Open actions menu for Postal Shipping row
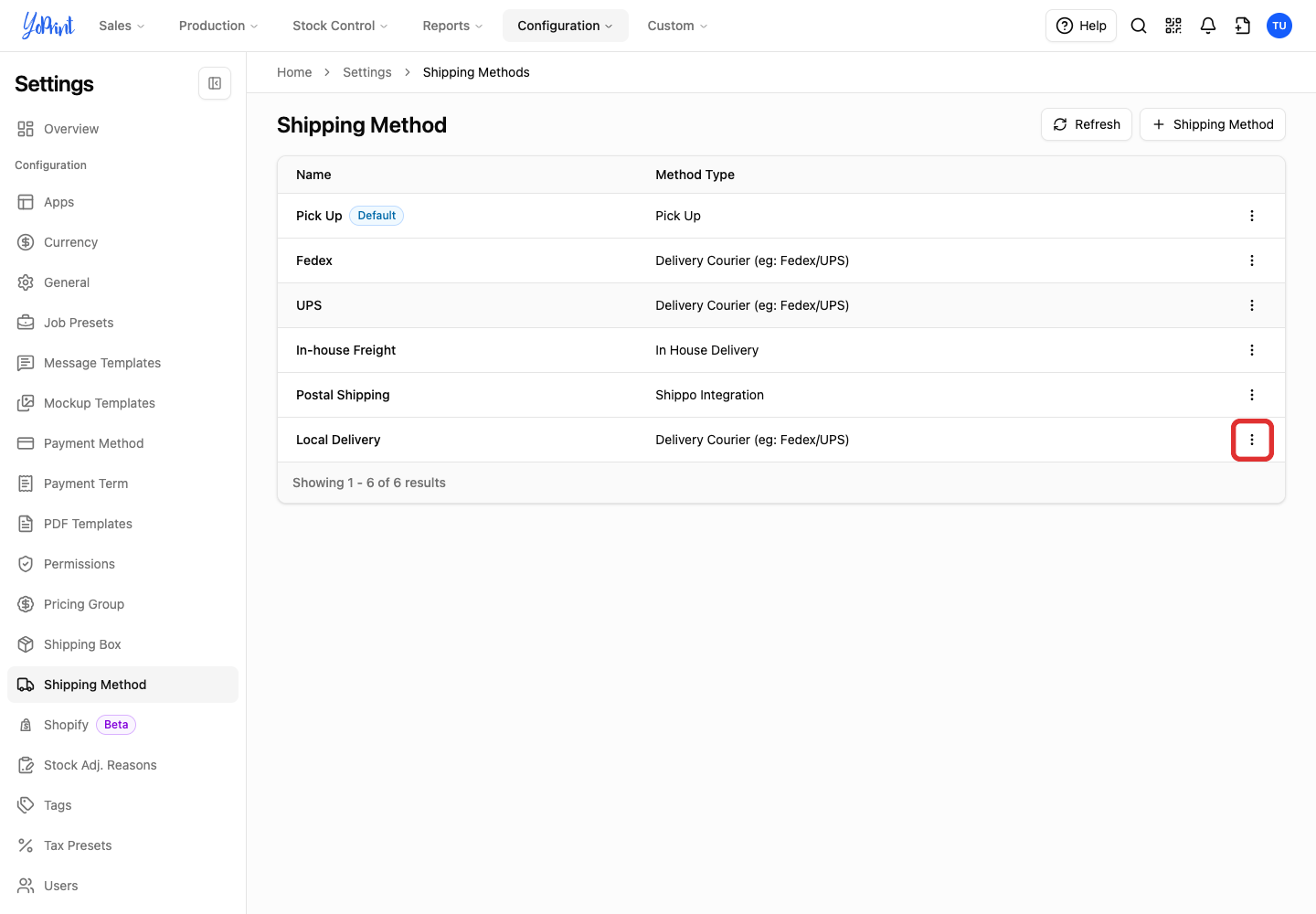Image resolution: width=1316 pixels, height=914 pixels. click(x=1252, y=395)
